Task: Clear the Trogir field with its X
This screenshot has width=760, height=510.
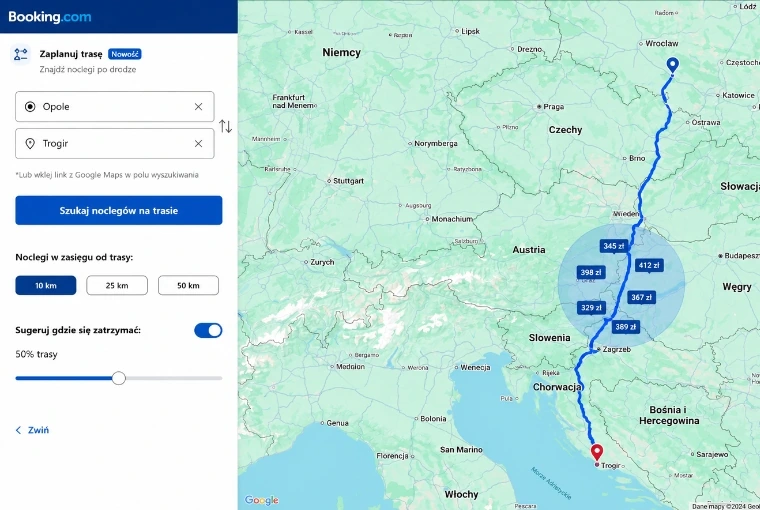Action: point(198,143)
